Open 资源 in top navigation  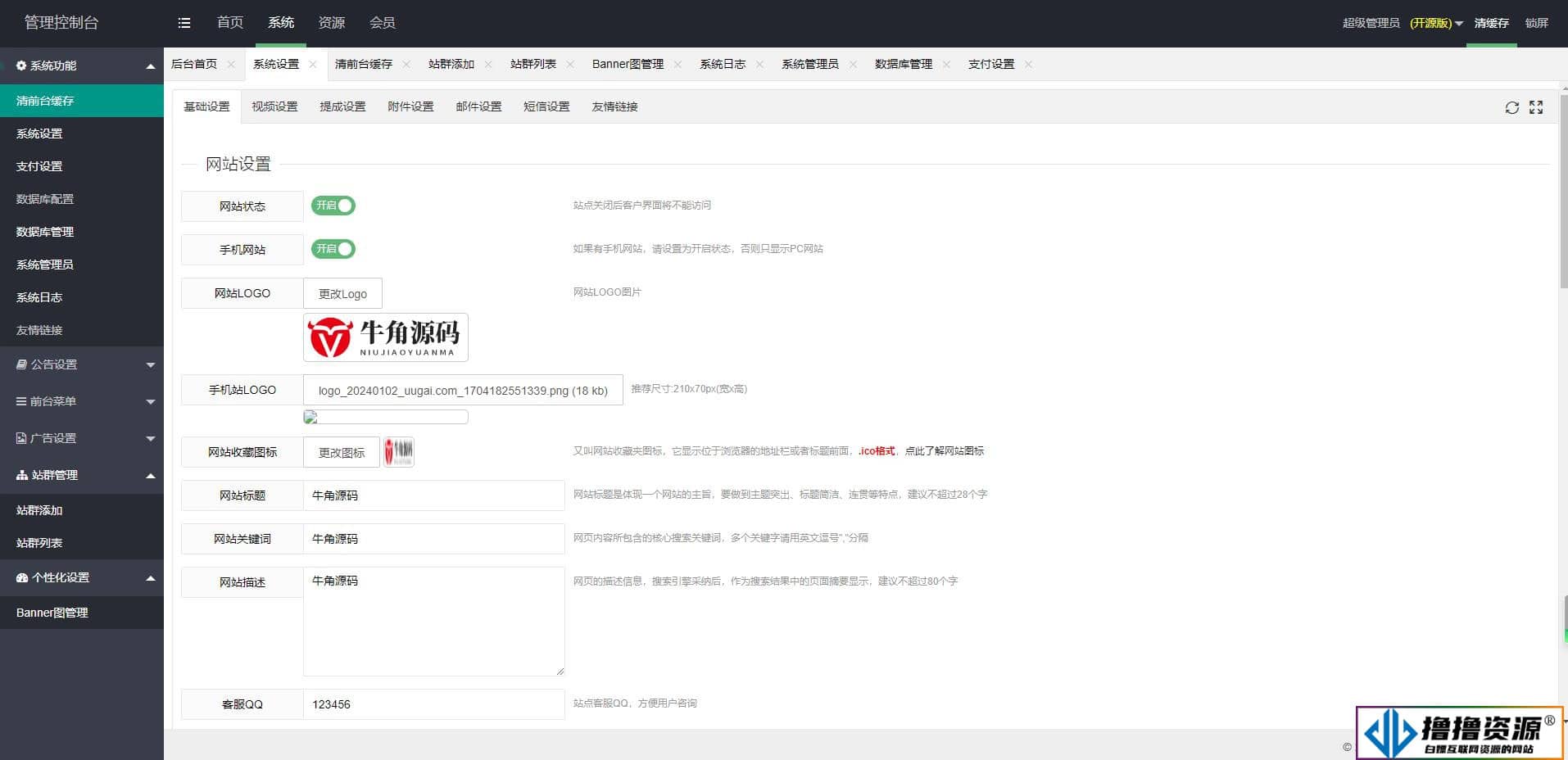[332, 23]
